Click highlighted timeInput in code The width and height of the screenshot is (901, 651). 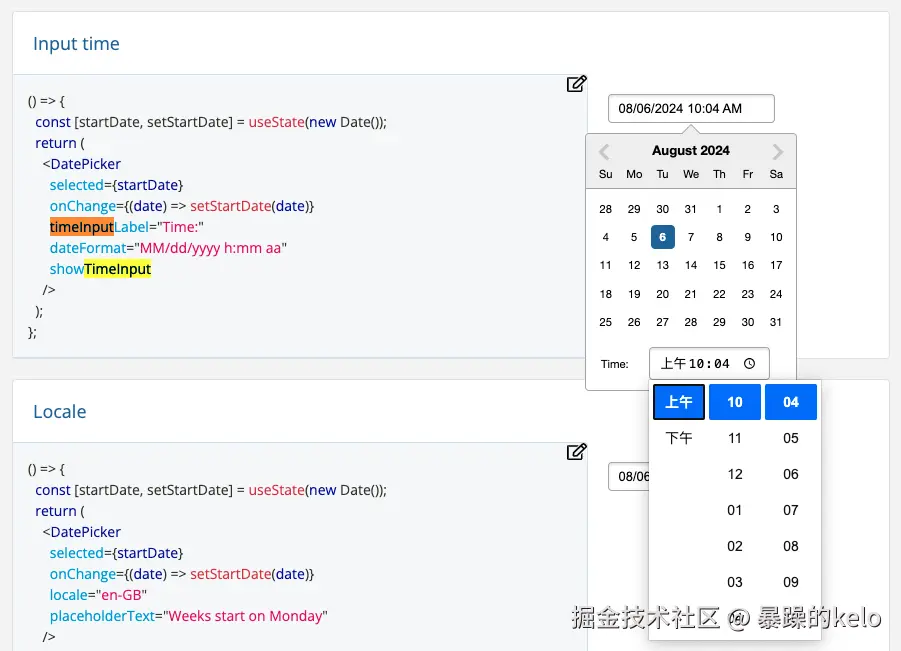tap(82, 227)
